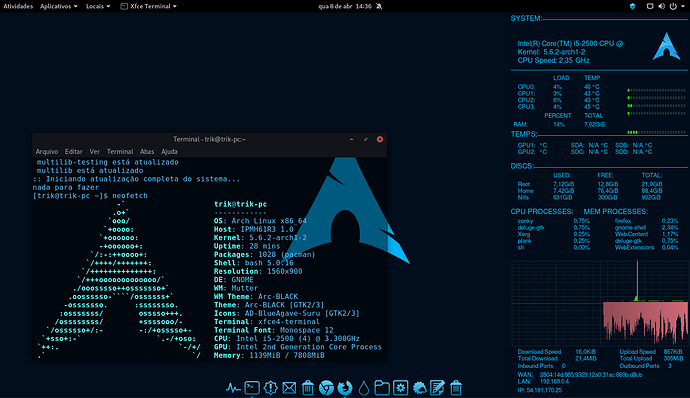Image resolution: width=690 pixels, height=398 pixels.
Task: Click 'Icons: AD-BlueAgave-Suru [GTK2/3]' line
Action: 286,313
